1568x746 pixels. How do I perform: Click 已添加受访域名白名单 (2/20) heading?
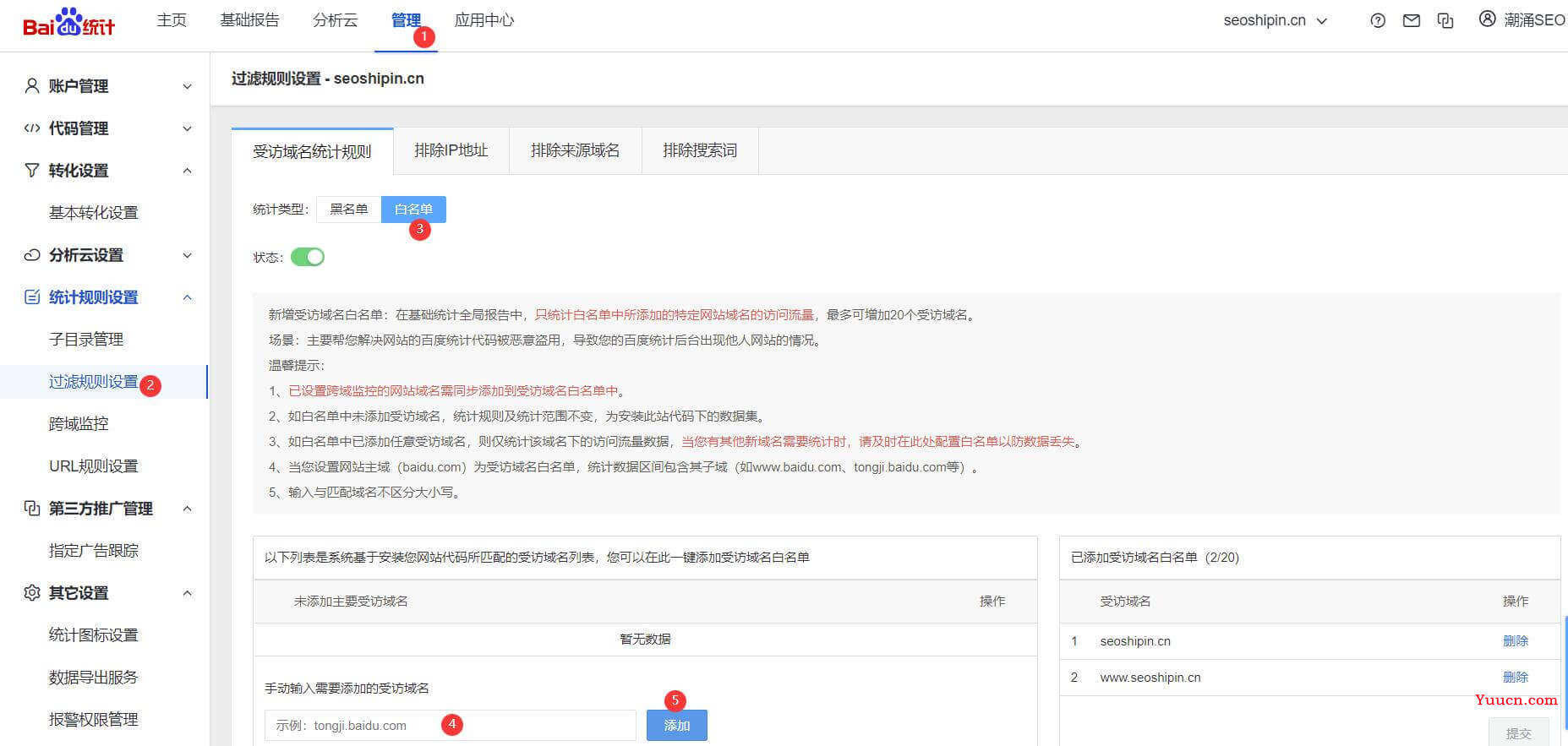[1155, 558]
